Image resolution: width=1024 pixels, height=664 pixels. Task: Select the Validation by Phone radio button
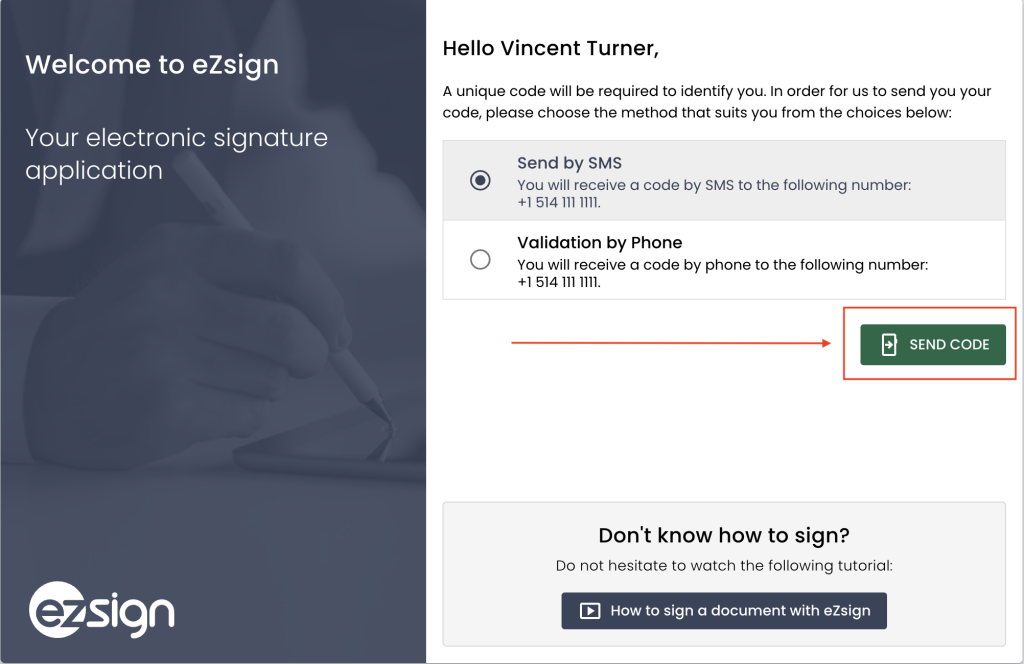tap(480, 260)
